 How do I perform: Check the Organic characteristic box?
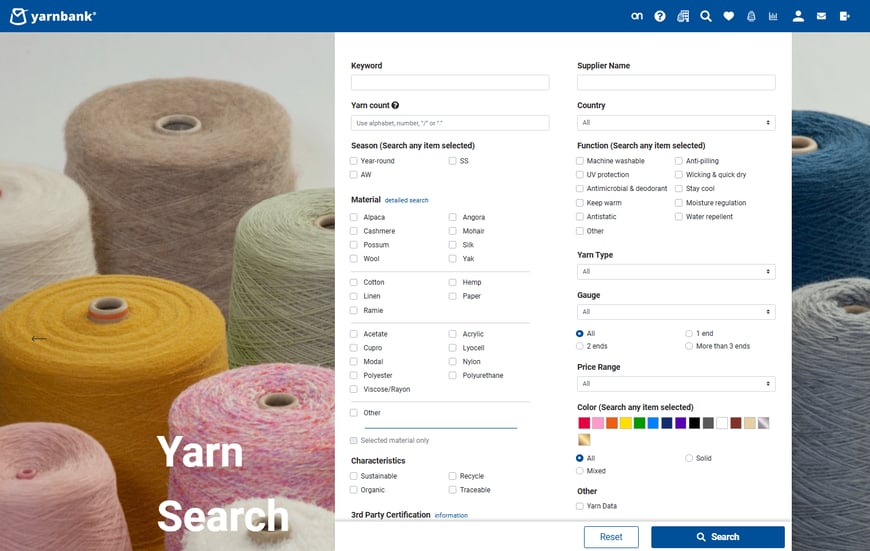point(353,490)
